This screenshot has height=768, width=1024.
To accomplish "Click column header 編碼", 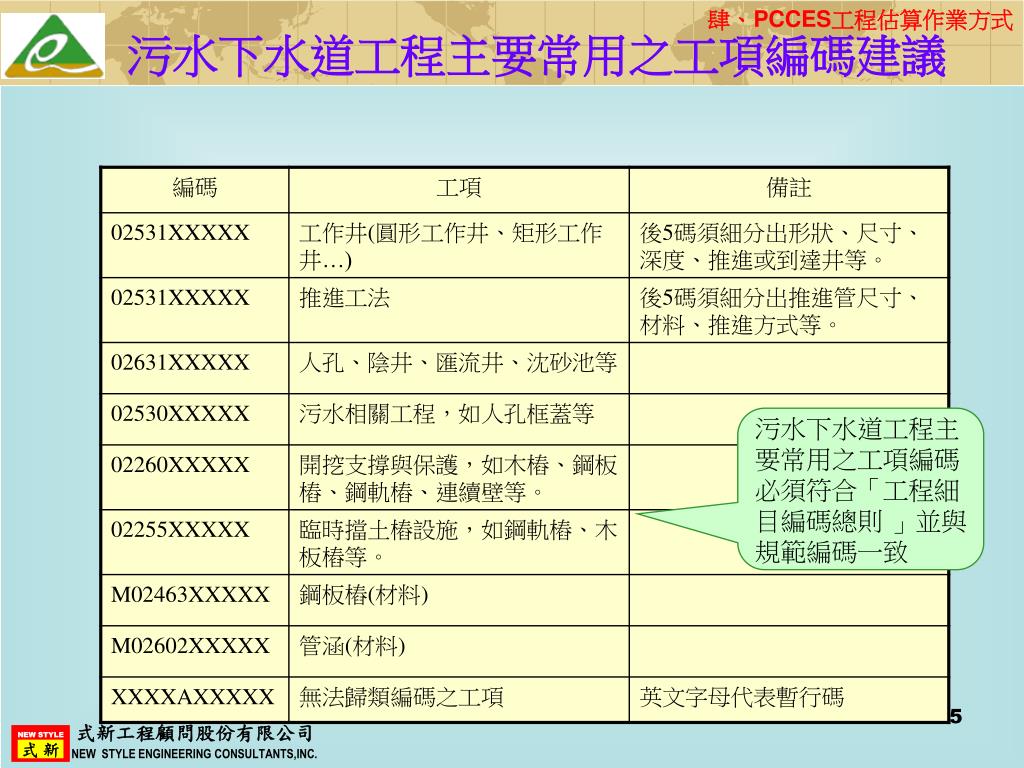I will tap(195, 188).
